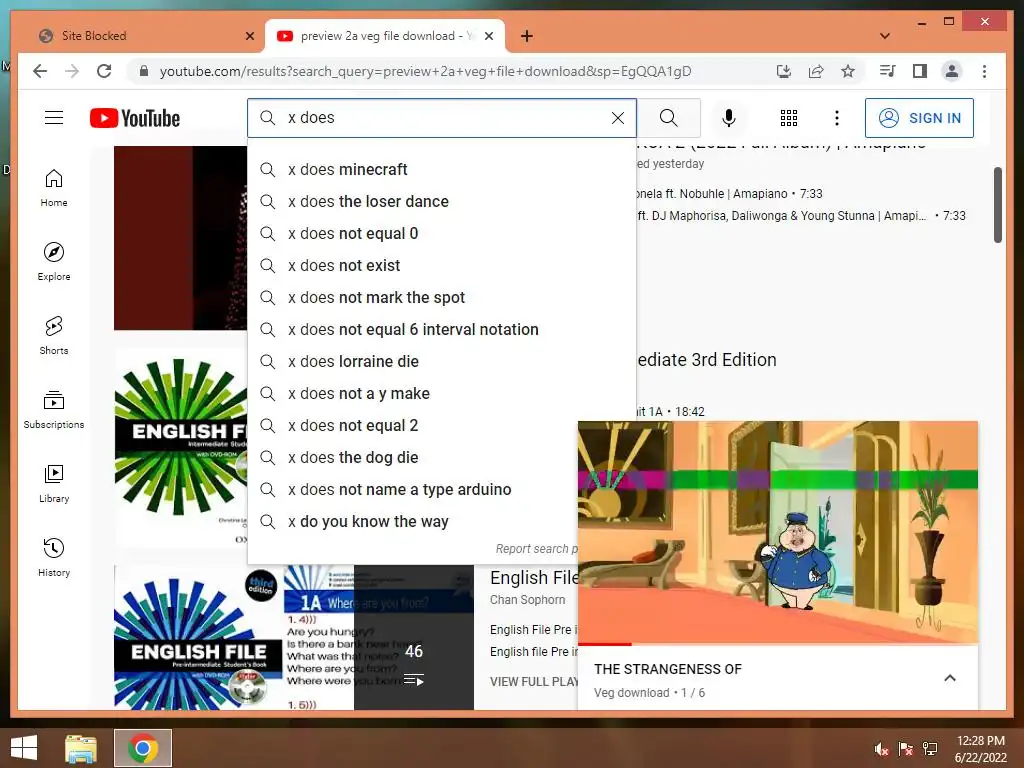
Task: Select suggestion 'x does minecraft'
Action: (441, 170)
